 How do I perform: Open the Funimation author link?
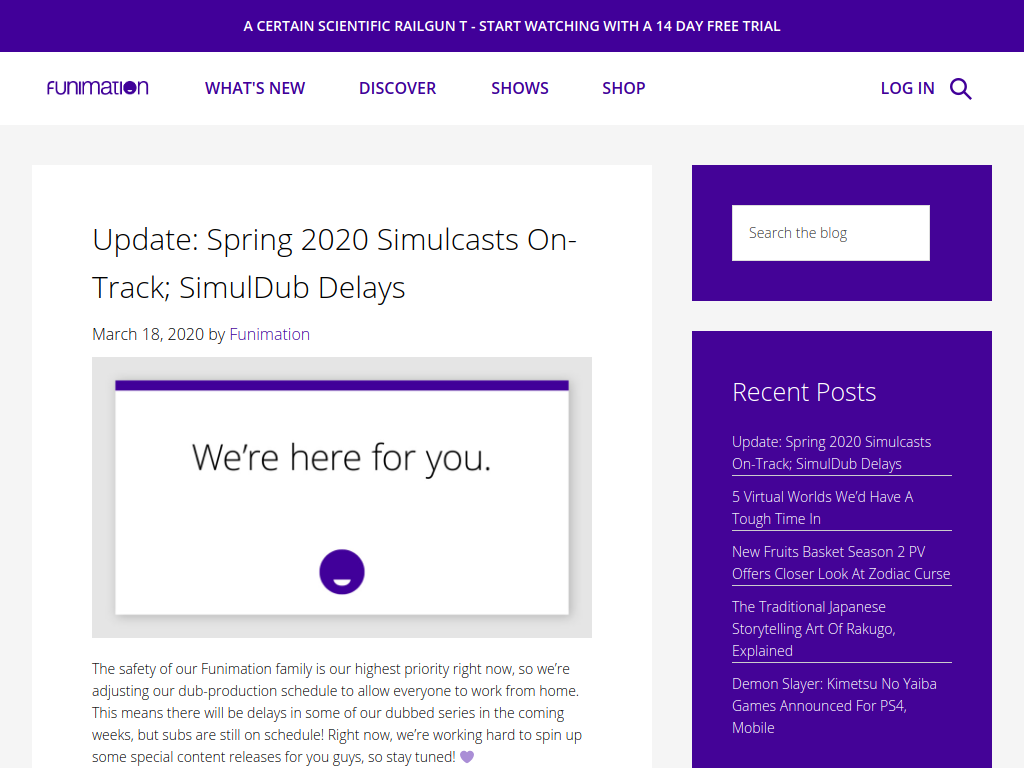click(269, 334)
